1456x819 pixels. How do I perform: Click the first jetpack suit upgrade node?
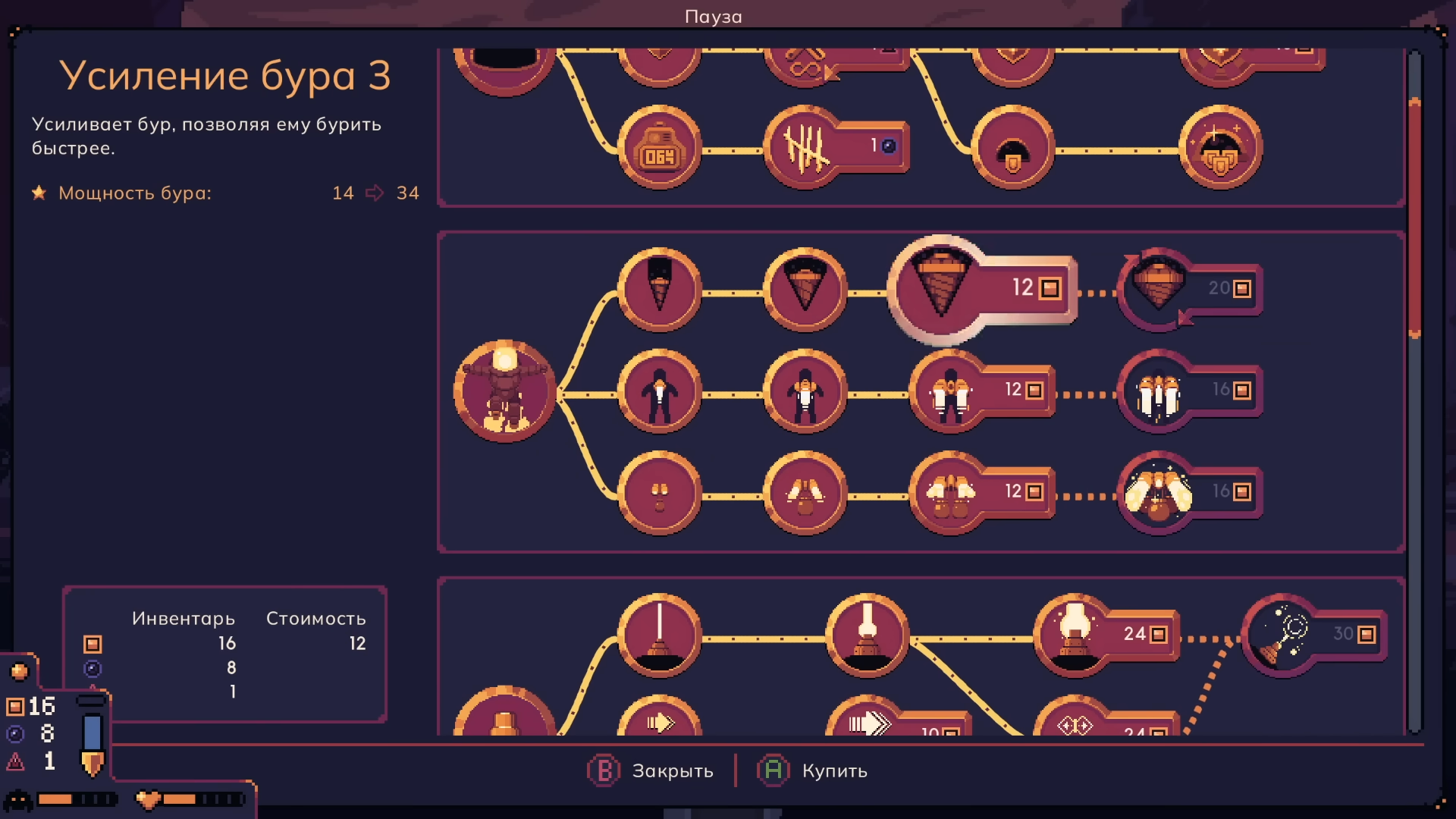pyautogui.click(x=659, y=391)
